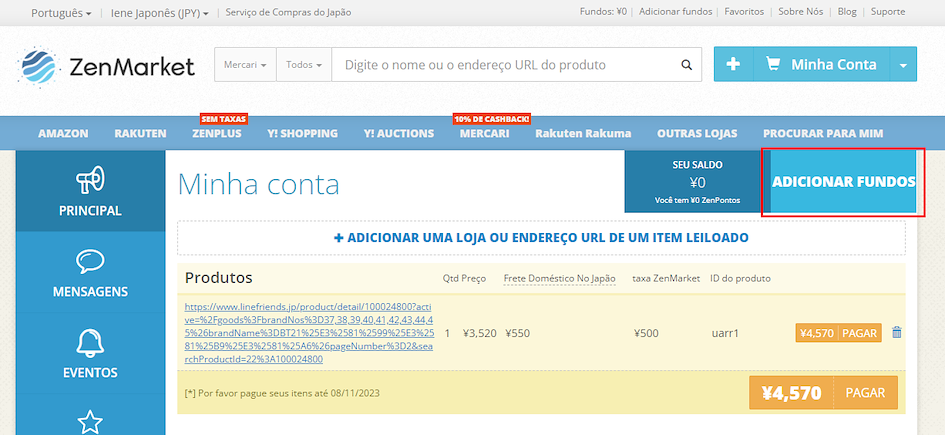
Task: Open the Mercari store selector dropdown
Action: 245,64
